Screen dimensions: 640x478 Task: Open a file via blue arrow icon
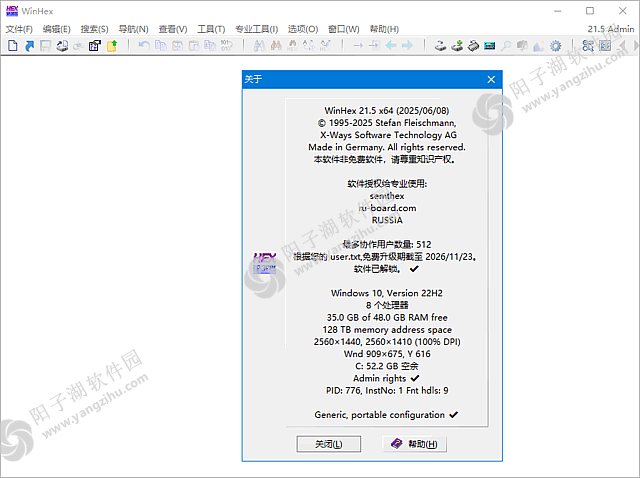click(29, 45)
